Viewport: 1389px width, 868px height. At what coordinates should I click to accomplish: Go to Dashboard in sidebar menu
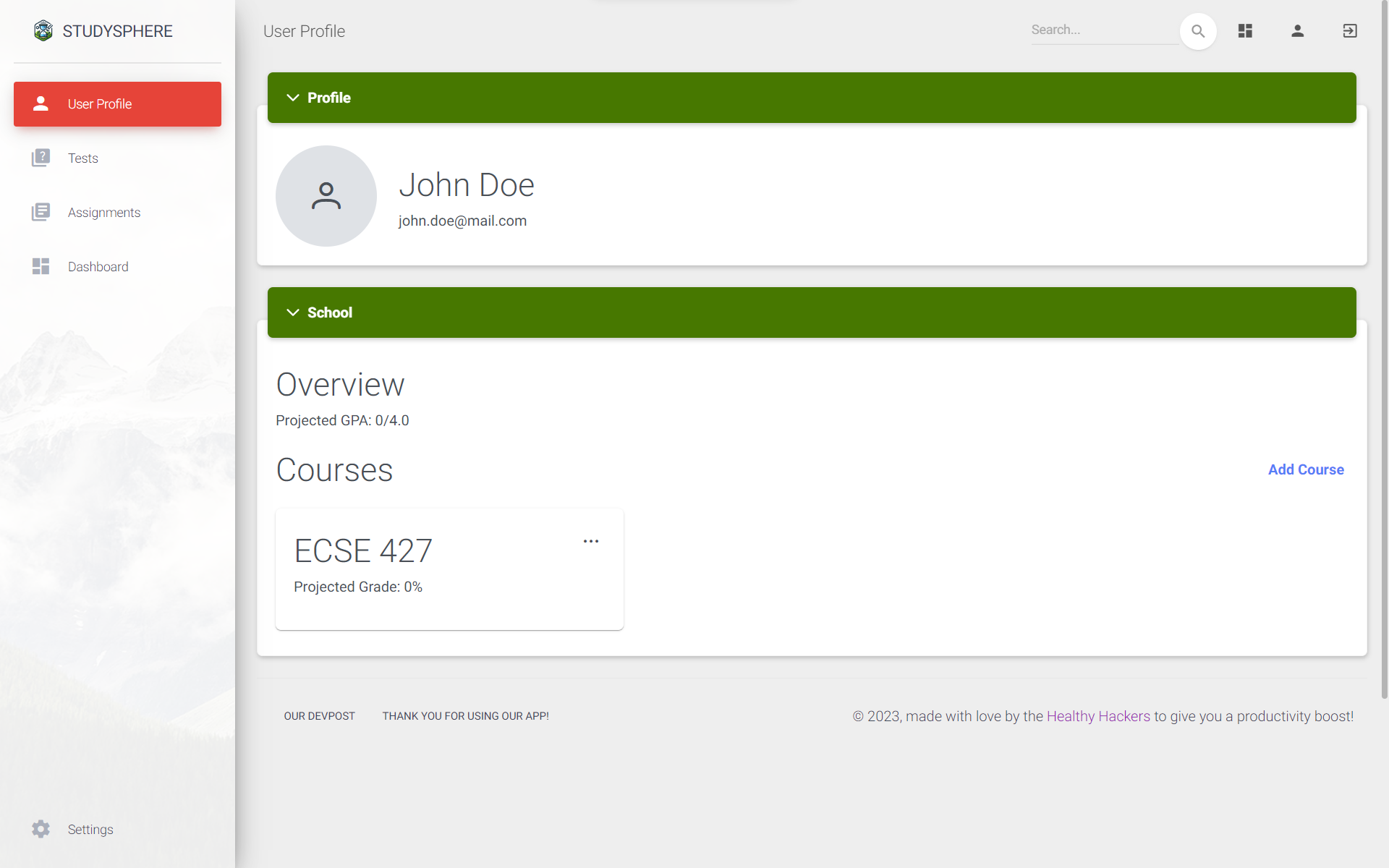pyautogui.click(x=98, y=267)
